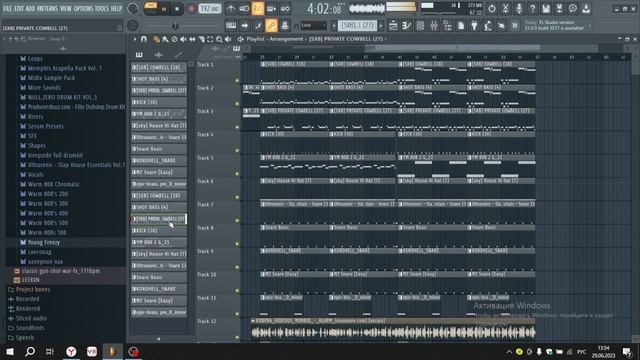Toggle the highlighted countdown before recording button
Image resolution: width=640 pixels, height=360 pixels.
(x=258, y=9)
